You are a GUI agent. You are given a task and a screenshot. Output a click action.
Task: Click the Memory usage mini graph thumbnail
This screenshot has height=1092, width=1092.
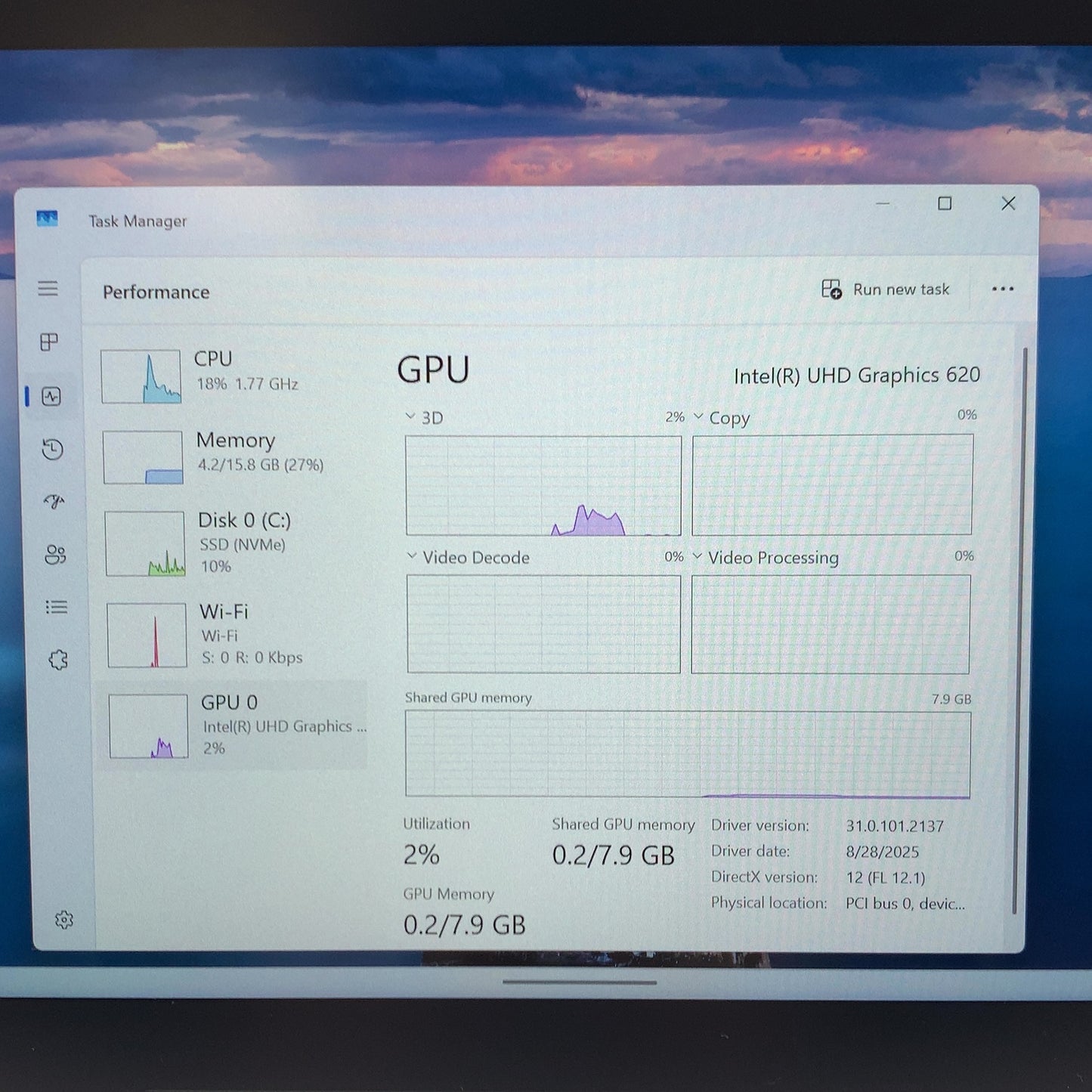tap(143, 457)
